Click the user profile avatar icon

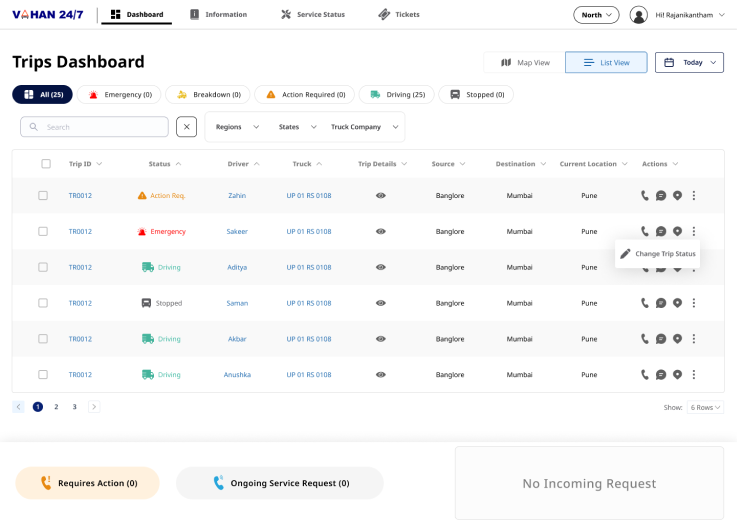coord(639,15)
